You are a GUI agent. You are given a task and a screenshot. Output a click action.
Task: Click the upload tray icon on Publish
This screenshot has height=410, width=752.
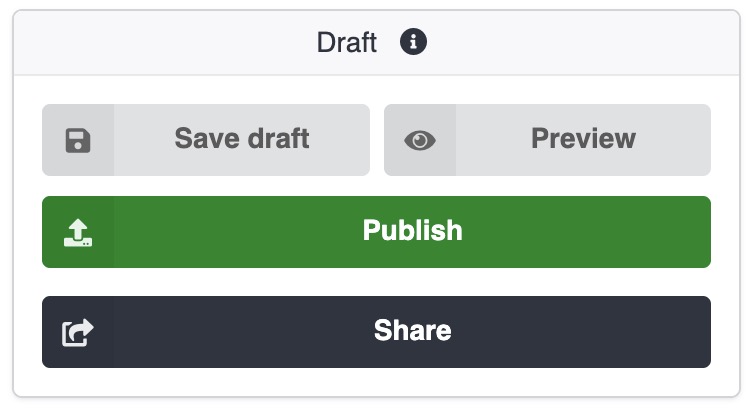pos(77,232)
